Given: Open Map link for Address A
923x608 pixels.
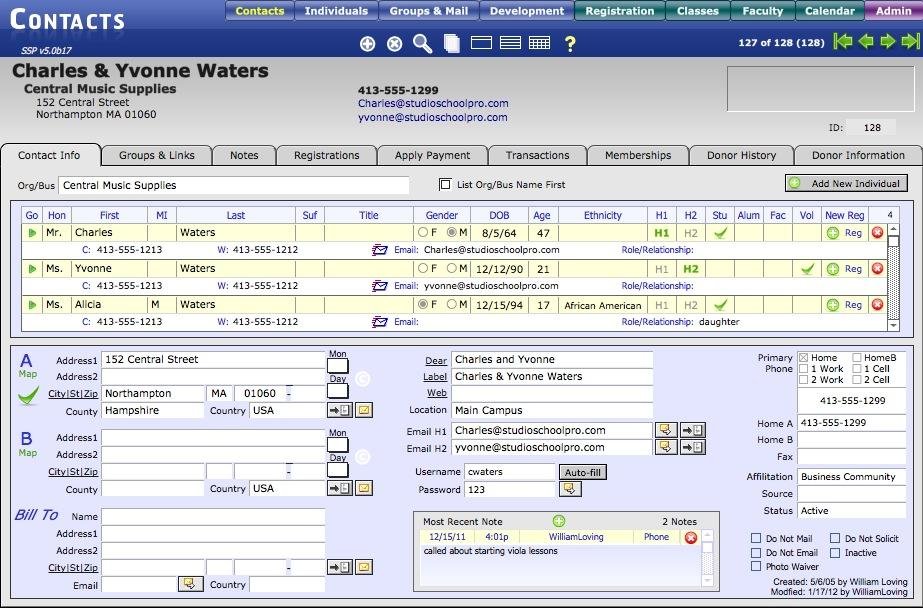Looking at the screenshot, I should pyautogui.click(x=28, y=374).
